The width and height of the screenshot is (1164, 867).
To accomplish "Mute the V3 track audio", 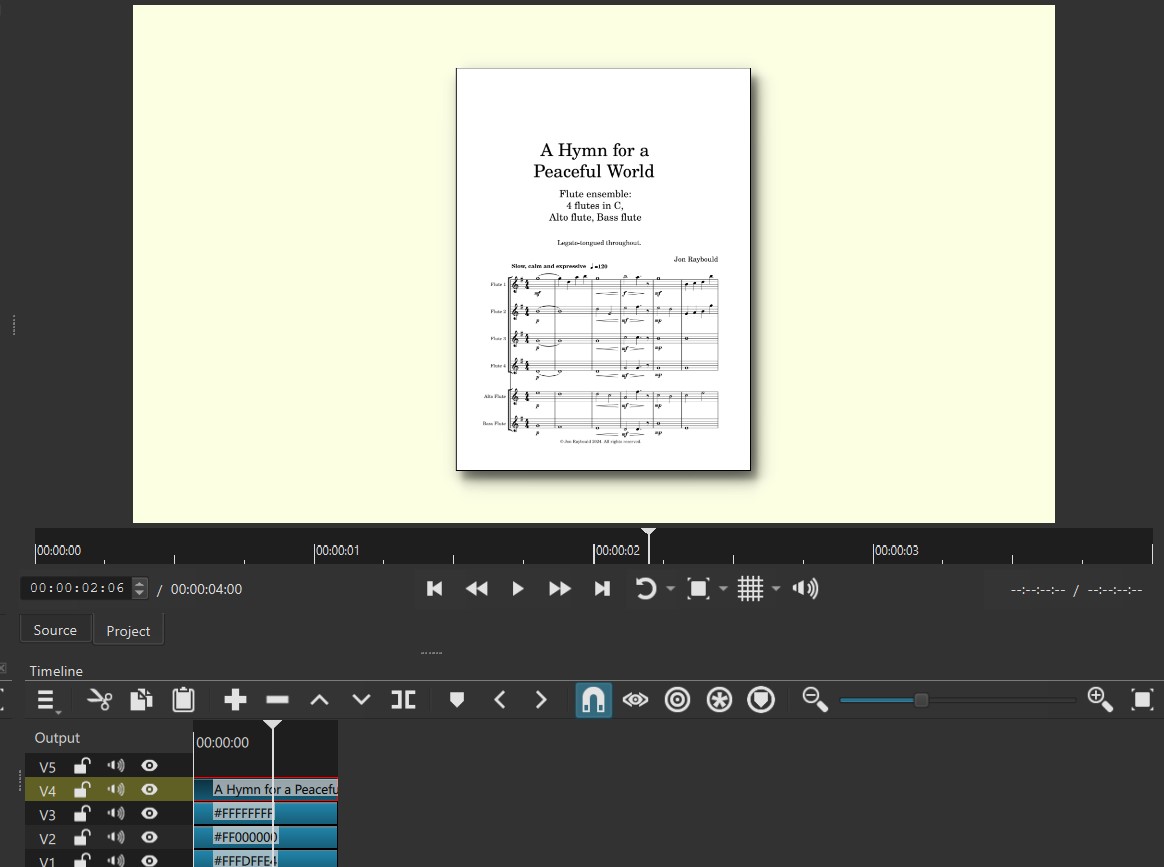I will coord(116,814).
